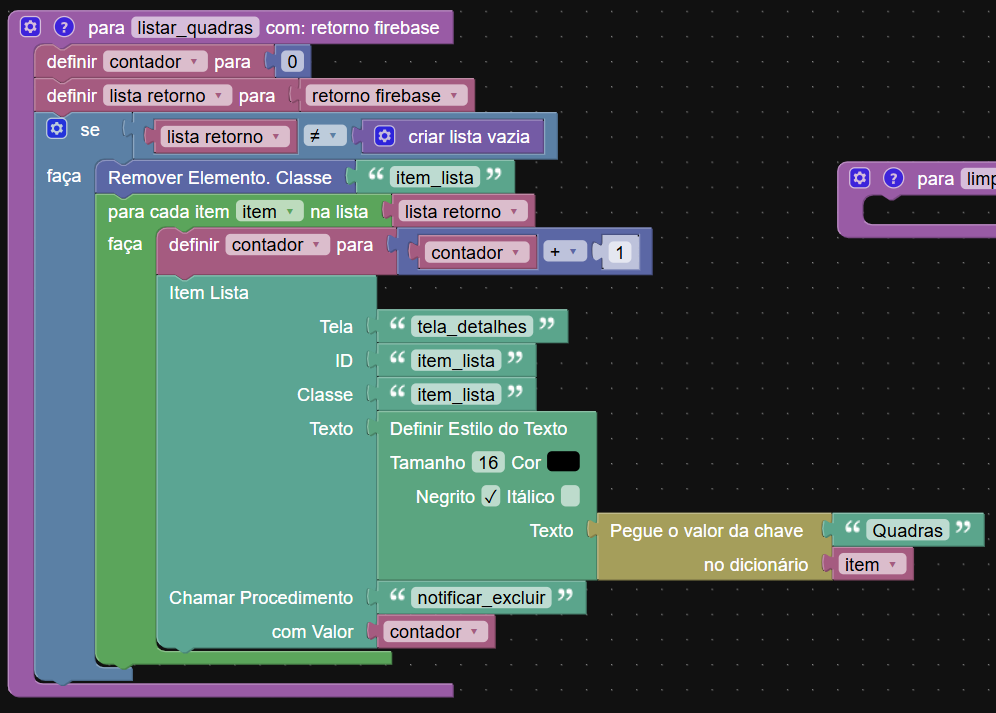Edit the Tamanho field showing 16
Screen dimensions: 996x713
488,462
